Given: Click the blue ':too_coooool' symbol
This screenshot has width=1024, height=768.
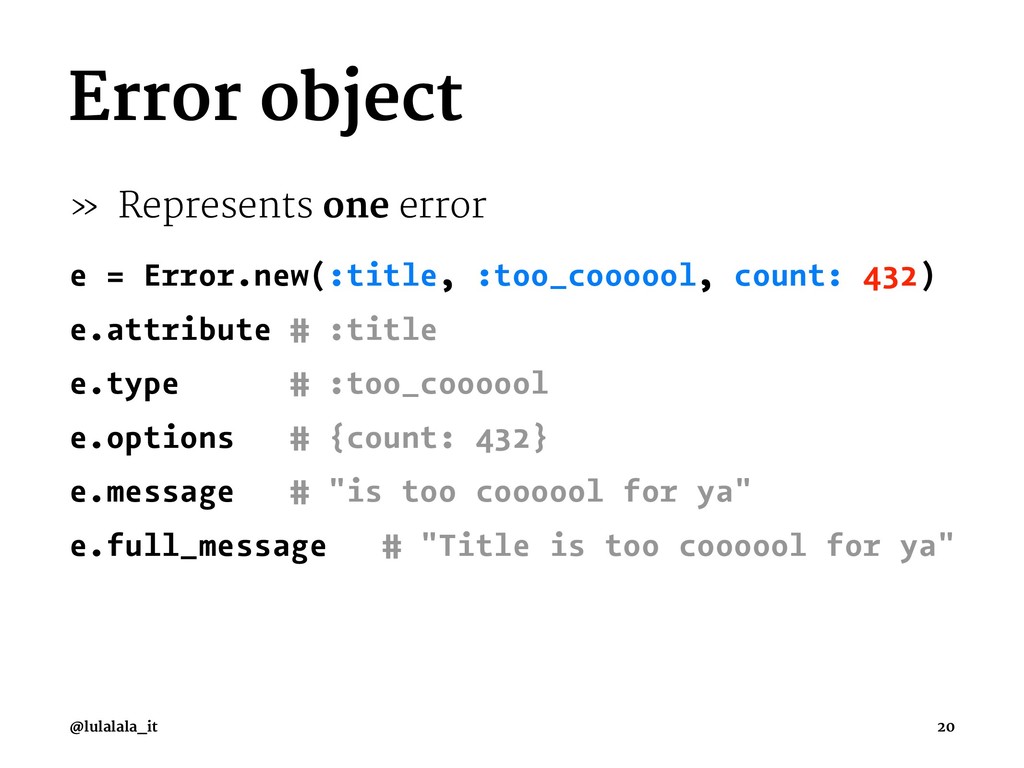Looking at the screenshot, I should coord(586,276).
